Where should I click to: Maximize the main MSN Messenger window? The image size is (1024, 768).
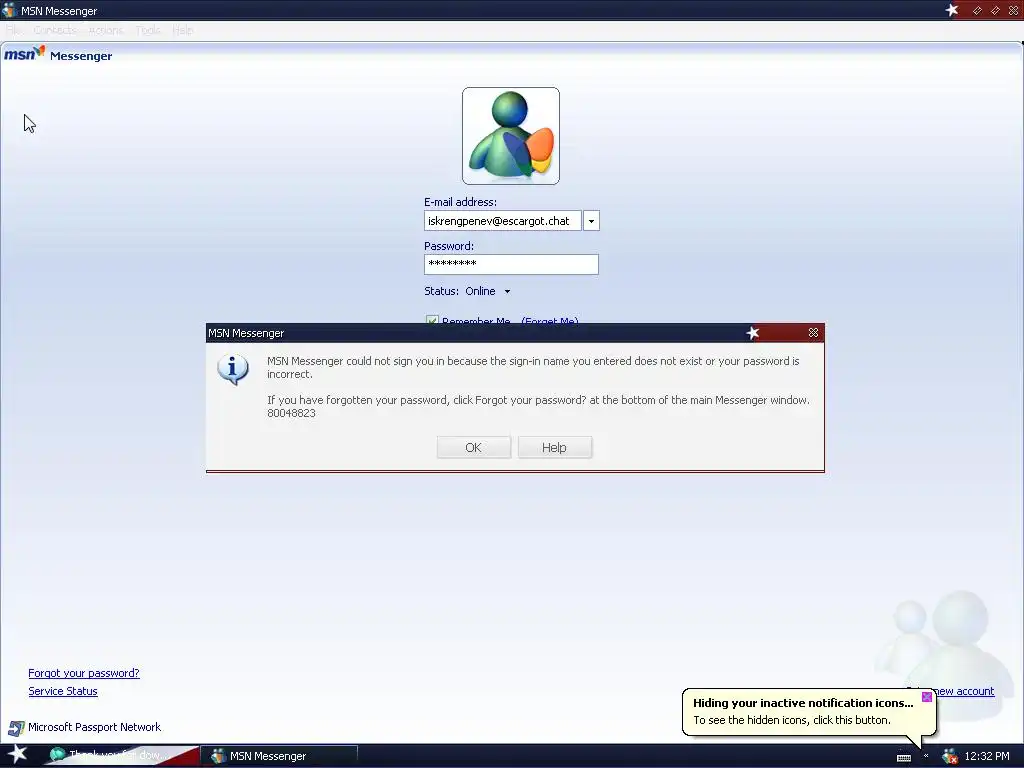click(995, 10)
